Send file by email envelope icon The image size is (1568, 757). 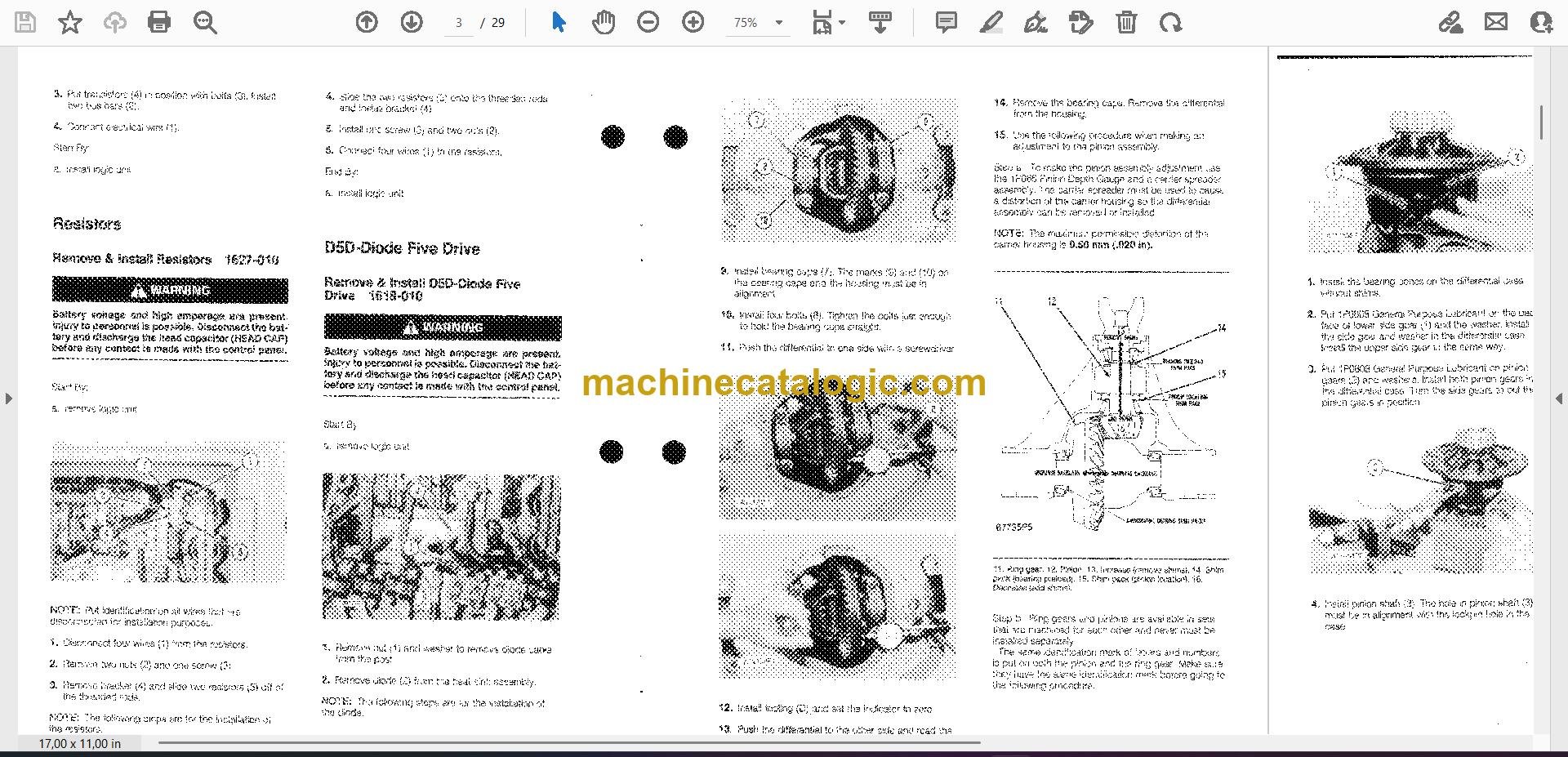click(x=1496, y=23)
